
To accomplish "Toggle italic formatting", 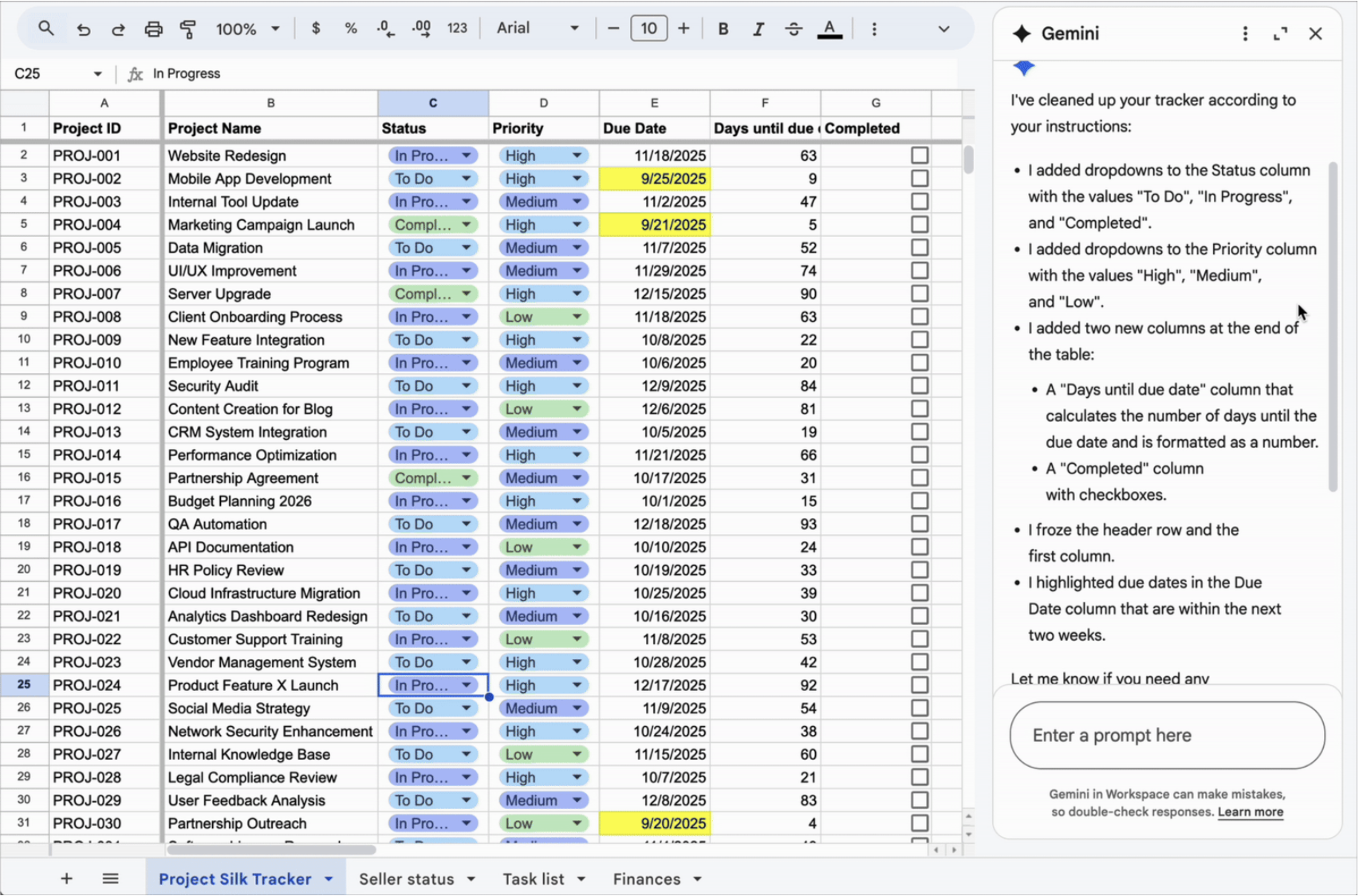I will click(x=758, y=29).
